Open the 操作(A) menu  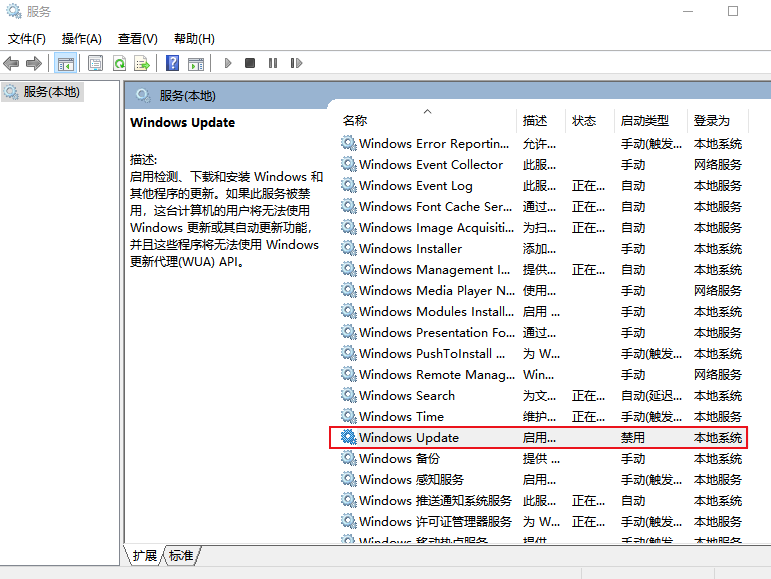82,39
